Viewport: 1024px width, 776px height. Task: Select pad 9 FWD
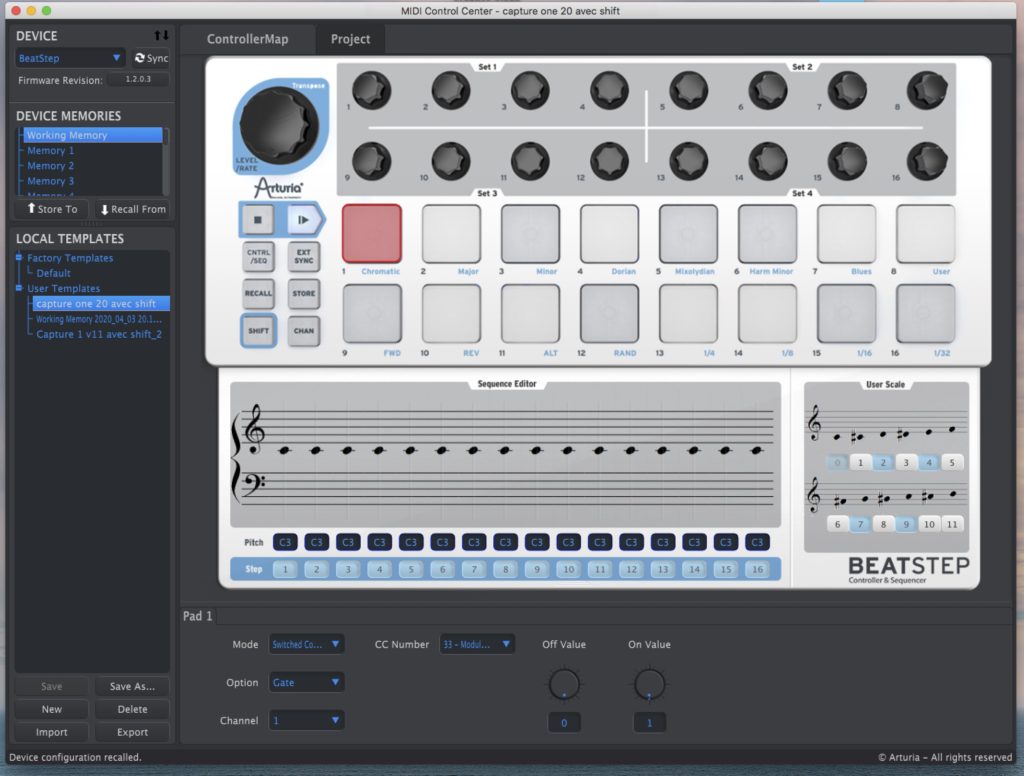pyautogui.click(x=372, y=314)
